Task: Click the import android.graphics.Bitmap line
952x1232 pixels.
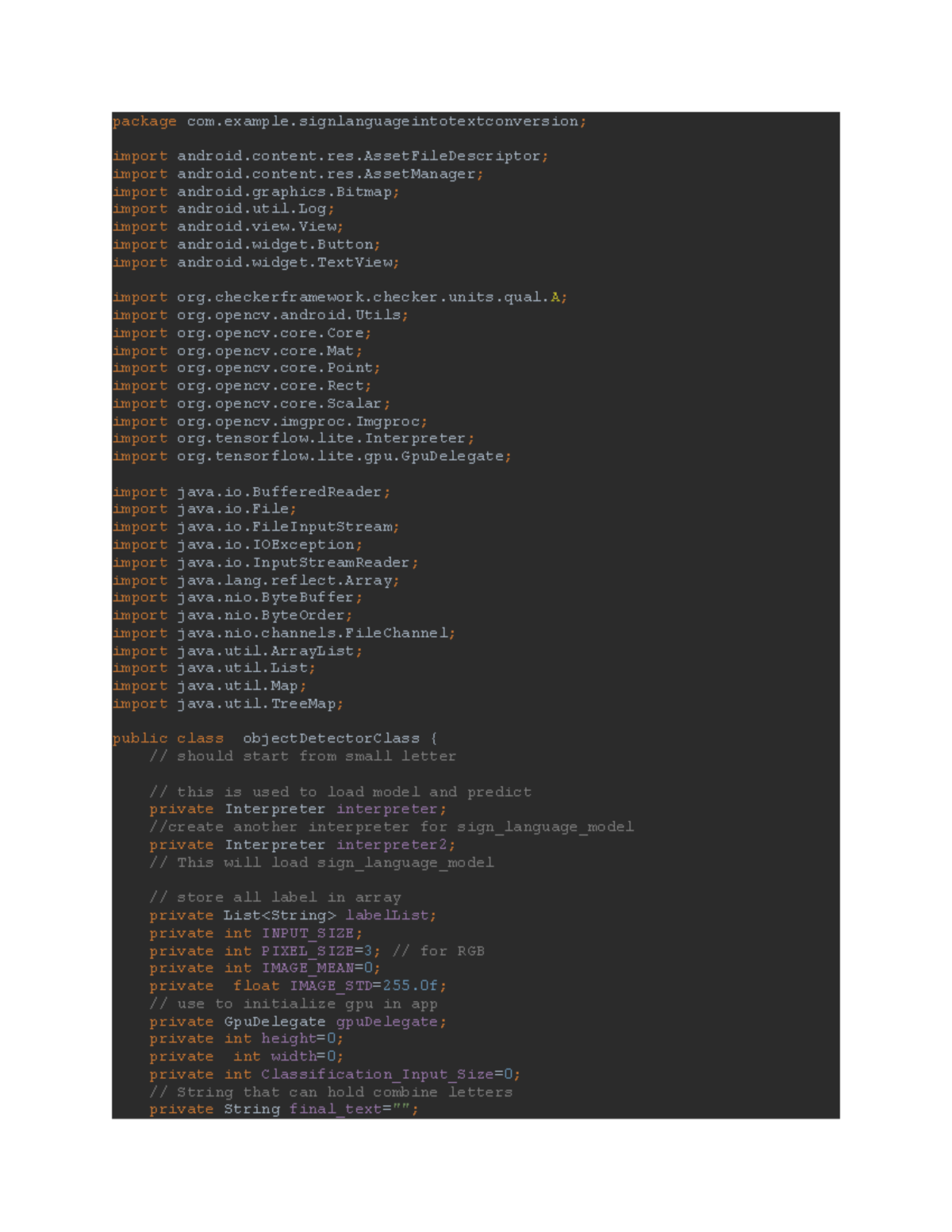Action: (255, 192)
